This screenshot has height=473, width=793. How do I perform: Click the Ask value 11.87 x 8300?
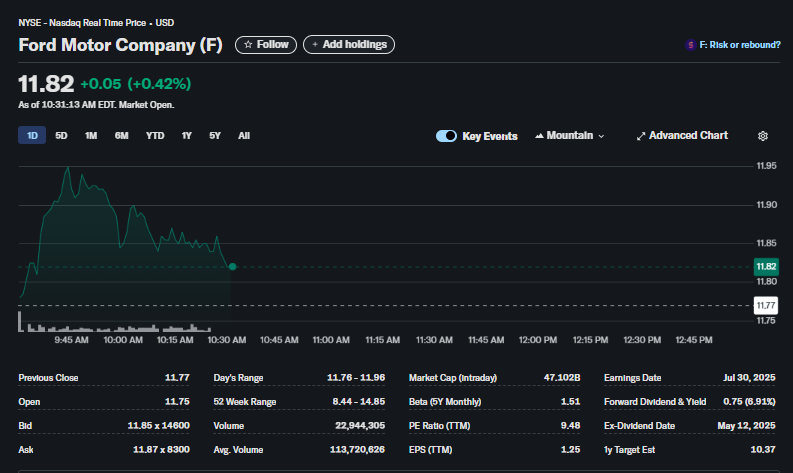(x=161, y=450)
